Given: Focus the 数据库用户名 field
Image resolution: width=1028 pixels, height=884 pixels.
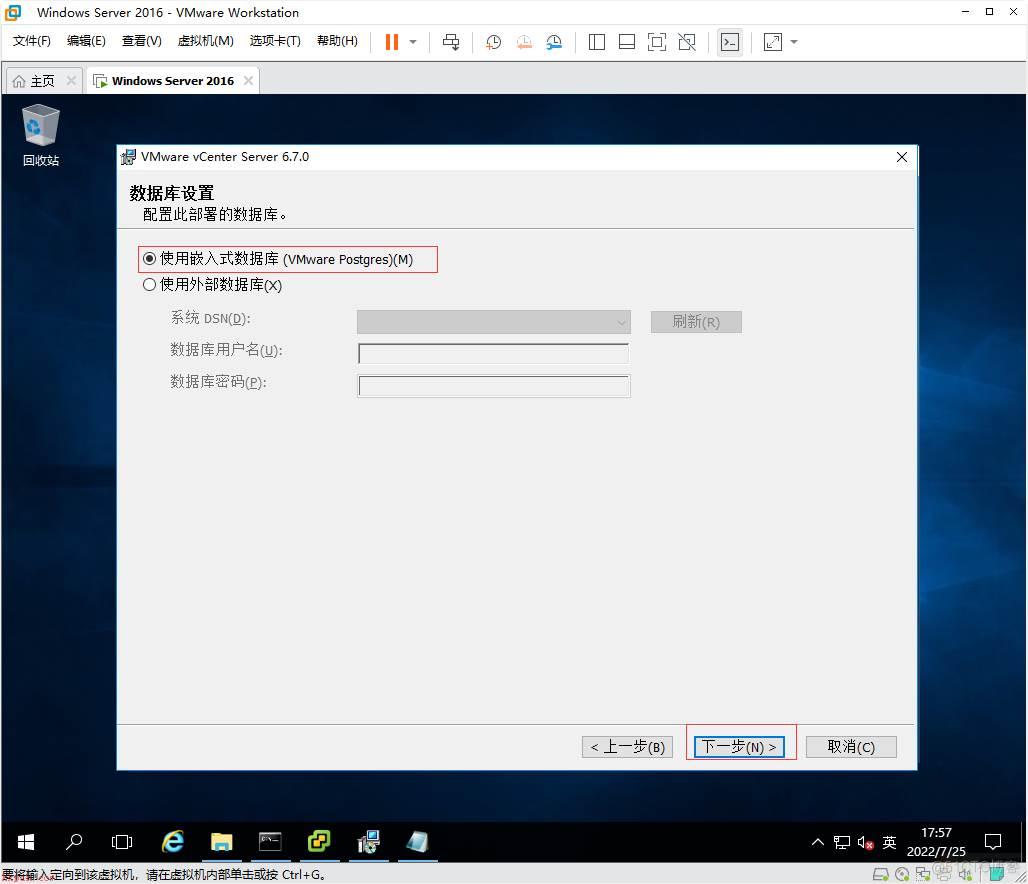Looking at the screenshot, I should pos(494,353).
